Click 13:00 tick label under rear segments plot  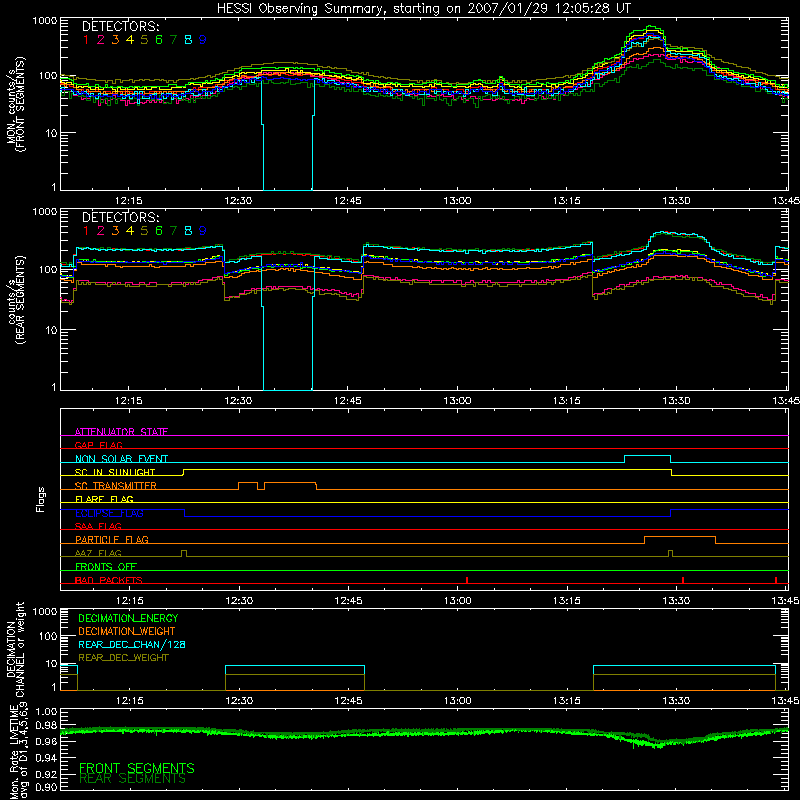pos(457,401)
